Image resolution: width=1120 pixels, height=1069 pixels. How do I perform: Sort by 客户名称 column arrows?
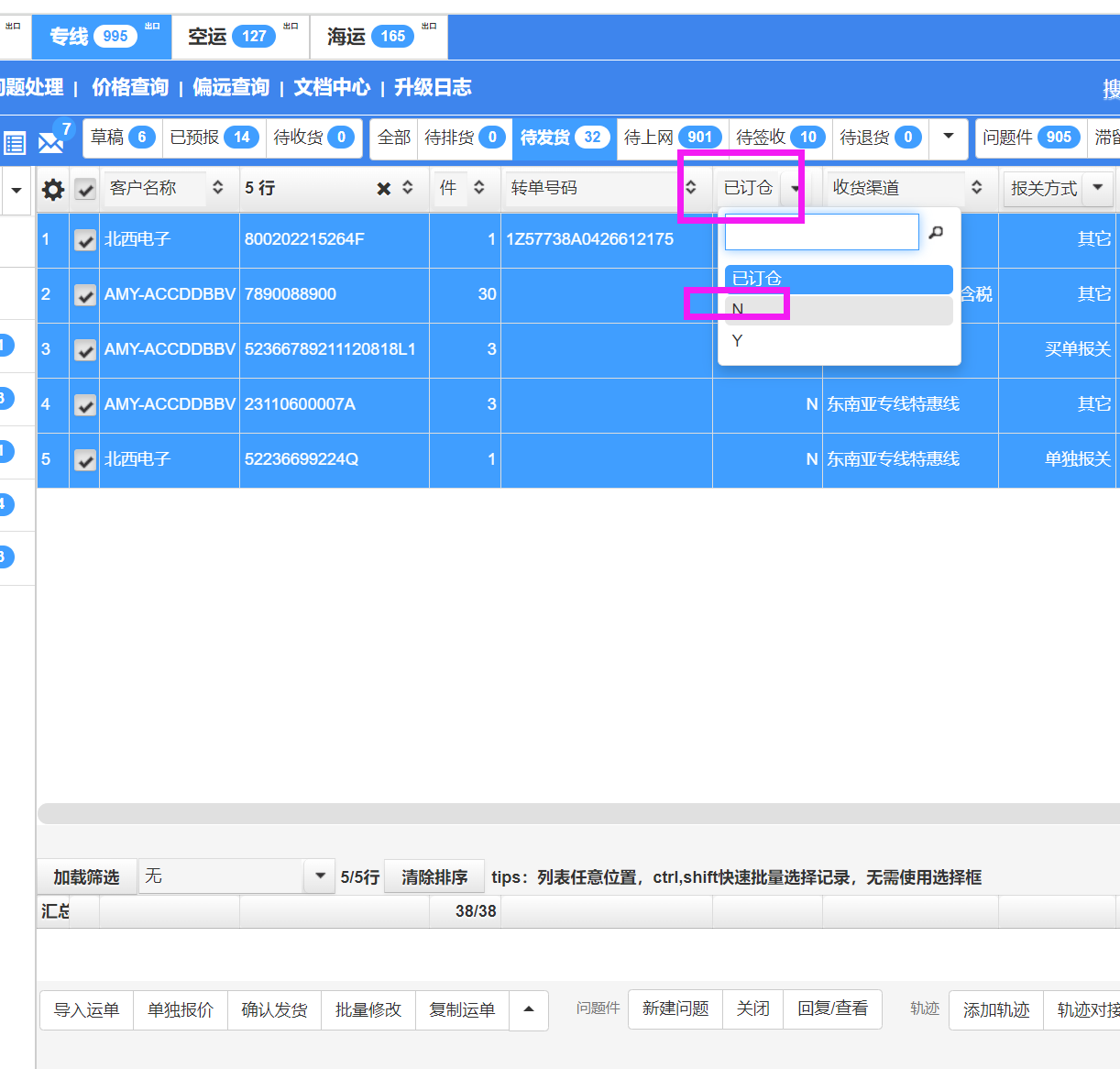[x=218, y=188]
